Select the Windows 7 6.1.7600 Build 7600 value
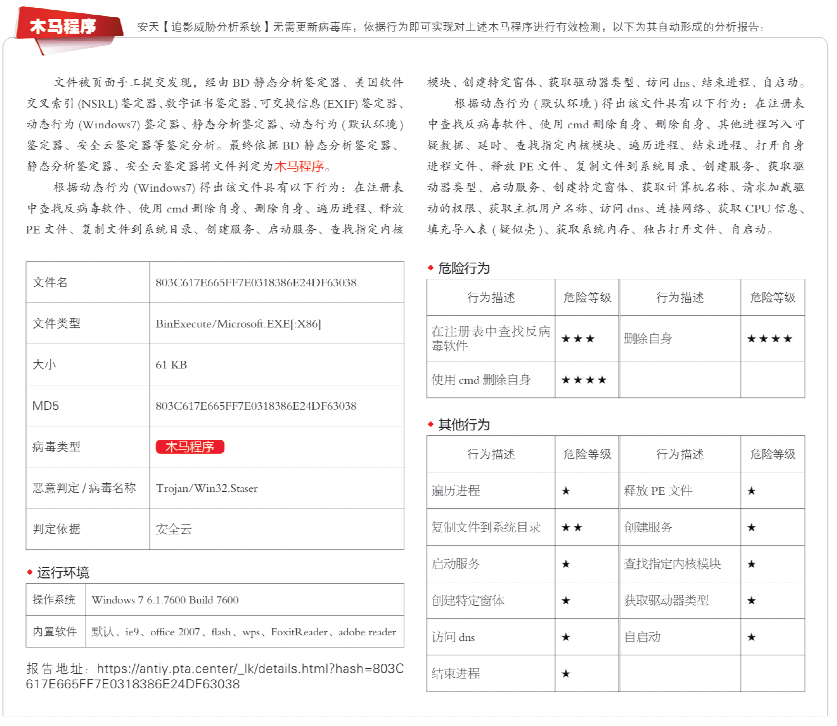 coord(165,599)
